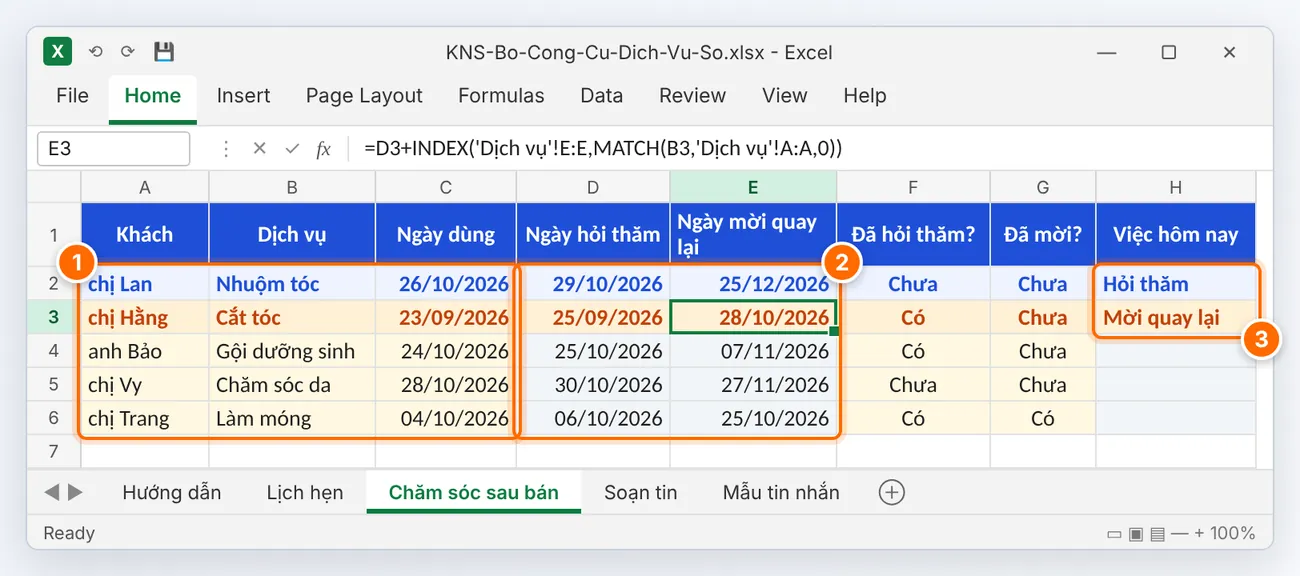Select column D header

coord(593,187)
